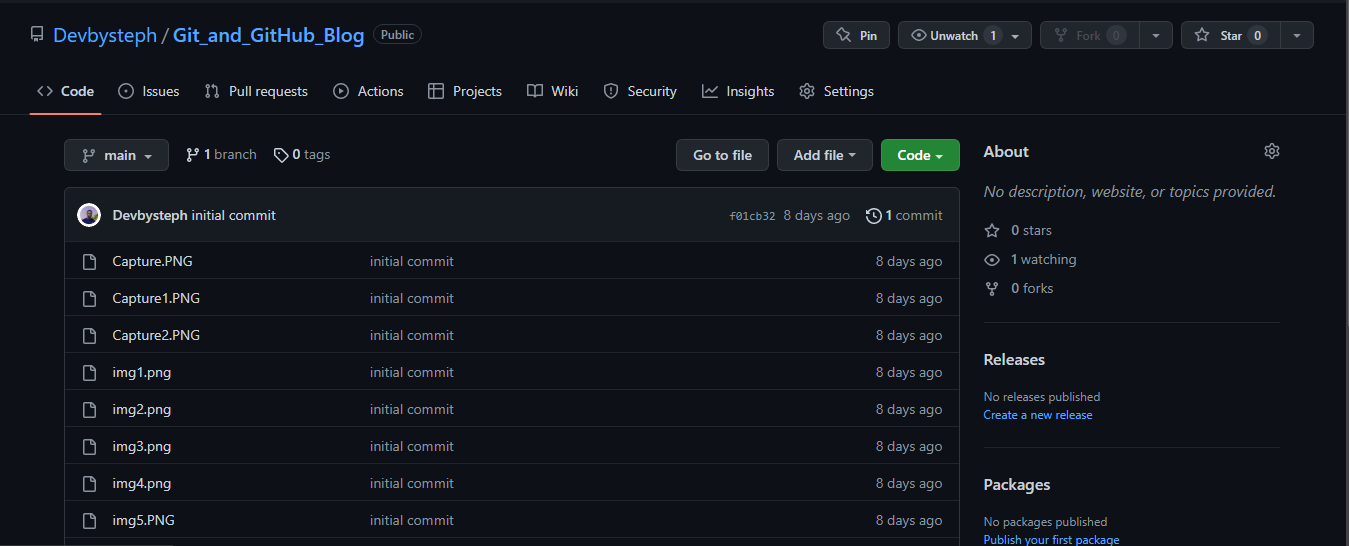Go to the Actions tab
1349x546 pixels.
click(x=368, y=91)
